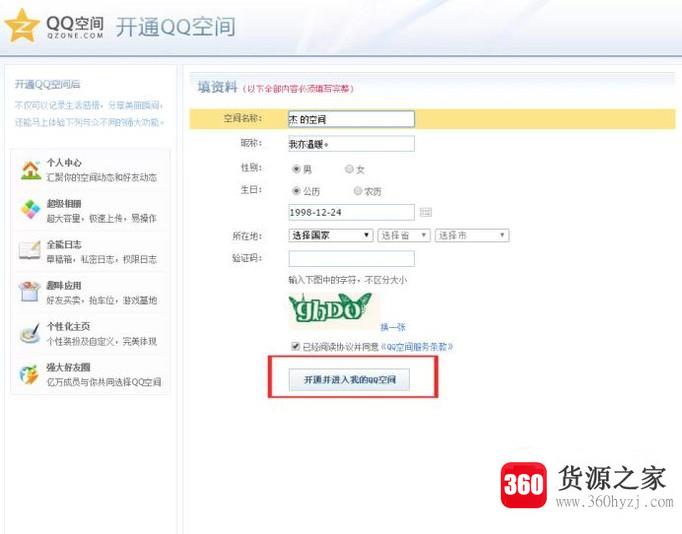Screen dimensions: 682x534
Task: Click the text 草稿箱，私密日志，权限日志
Action: pos(102,259)
